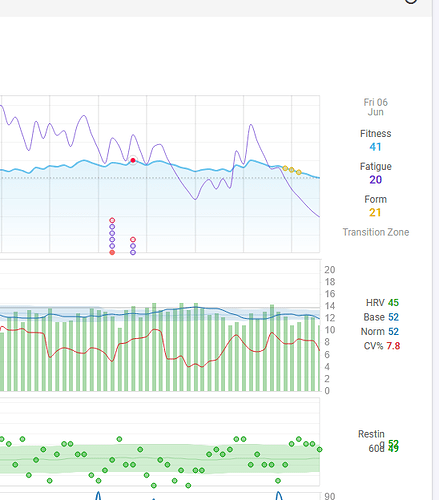Click the red hollow circle atop the shorter stack
Viewport: 439px width, 500px height.
click(x=133, y=239)
